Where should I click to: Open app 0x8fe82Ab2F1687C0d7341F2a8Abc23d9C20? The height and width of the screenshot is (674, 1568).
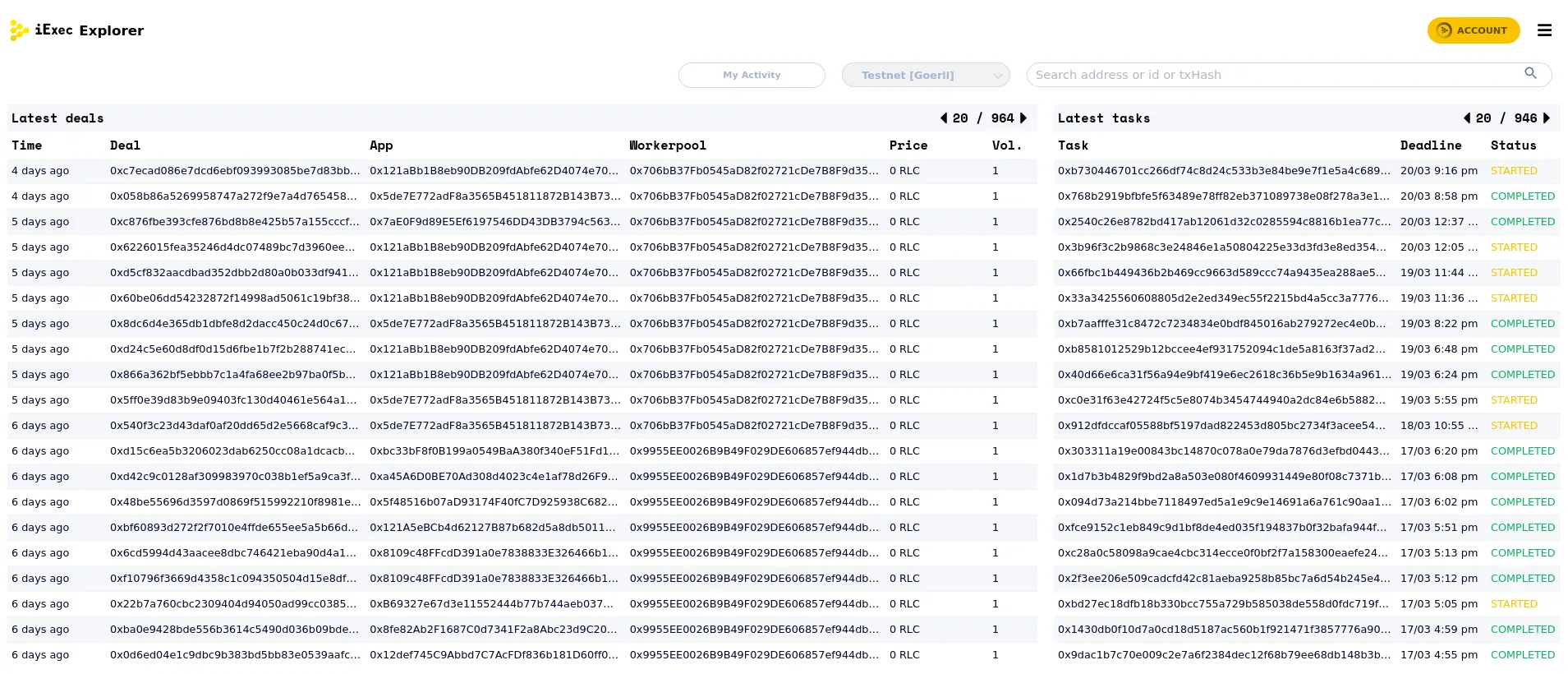(494, 630)
